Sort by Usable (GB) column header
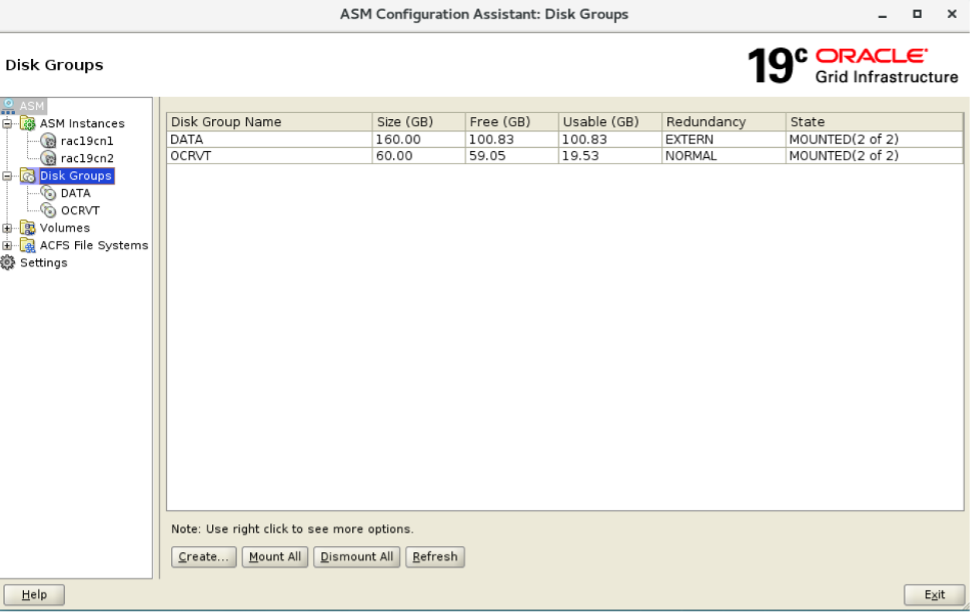The width and height of the screenshot is (972, 613). coord(610,121)
